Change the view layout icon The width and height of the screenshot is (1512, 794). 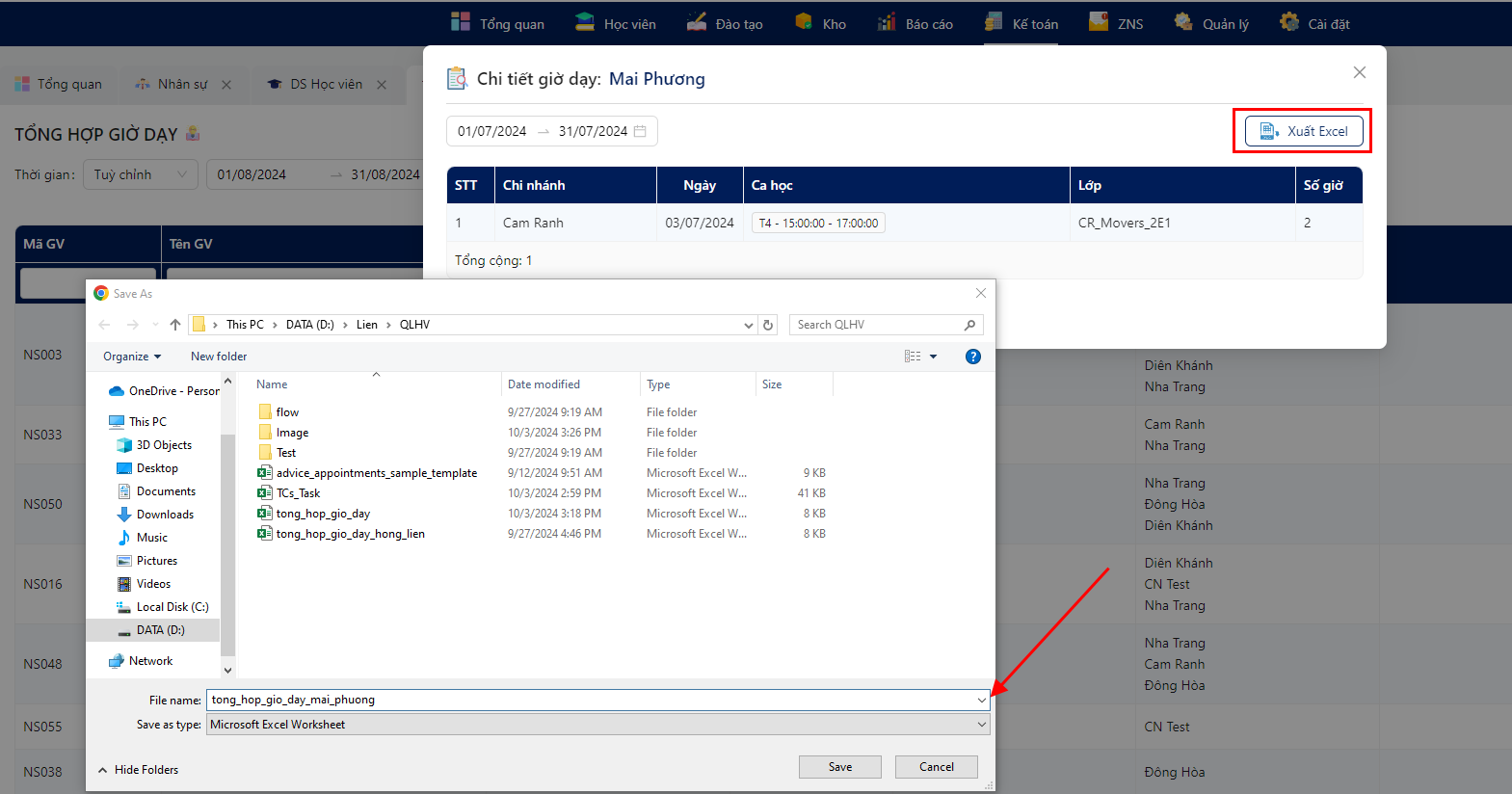tap(913, 357)
